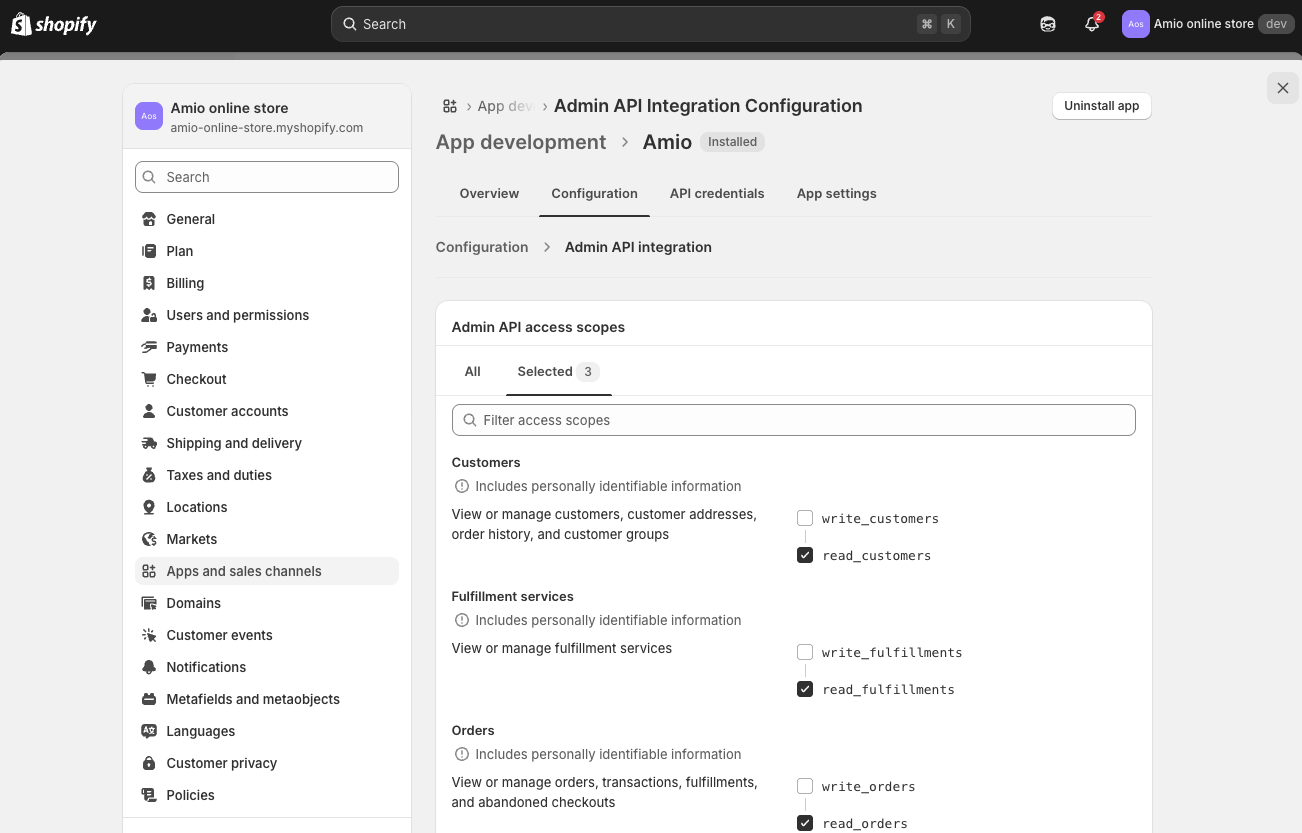Click the truncated App dev breadcrumb

coord(505,106)
